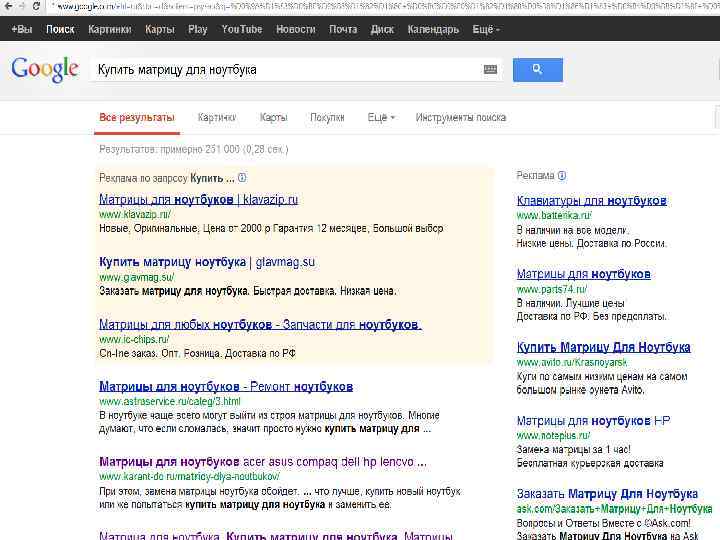
Task: Click the Google logo
Action: pyautogui.click(x=45, y=69)
